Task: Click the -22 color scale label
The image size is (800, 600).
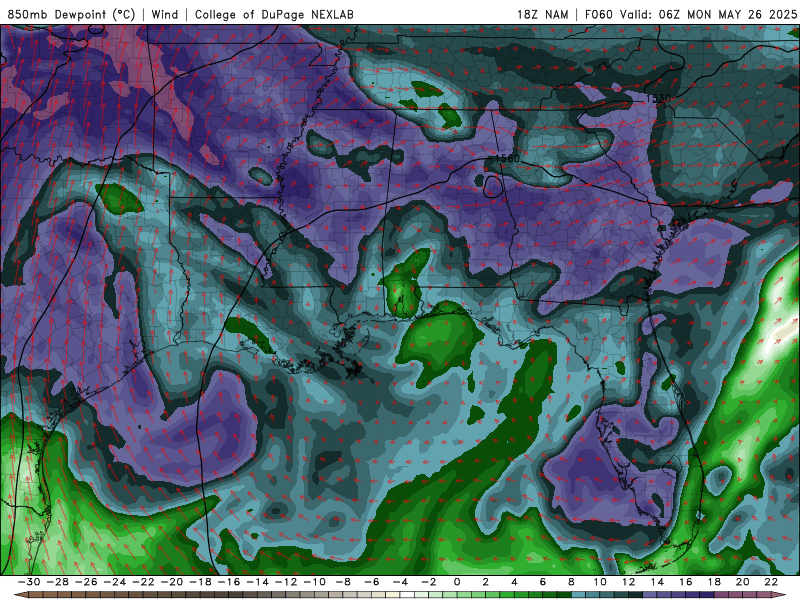Action: [x=143, y=582]
